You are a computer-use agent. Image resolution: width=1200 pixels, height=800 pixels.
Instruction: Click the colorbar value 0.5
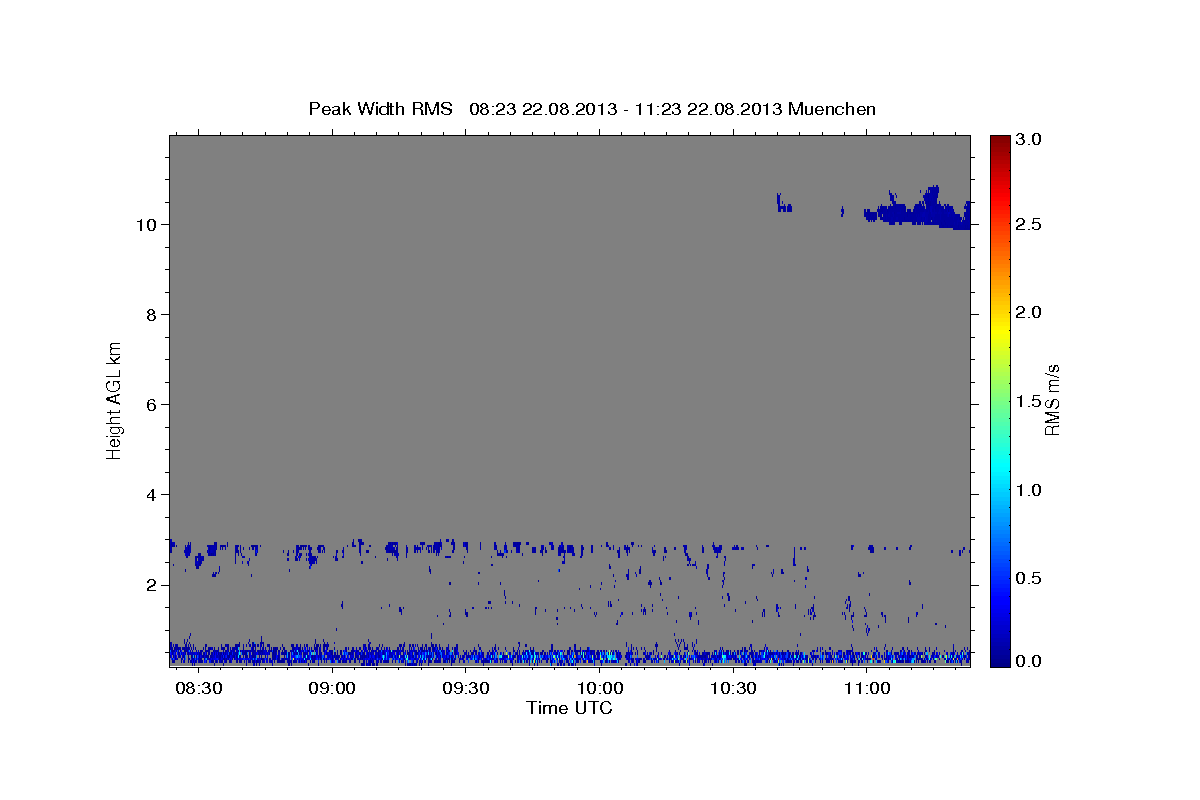1030,578
